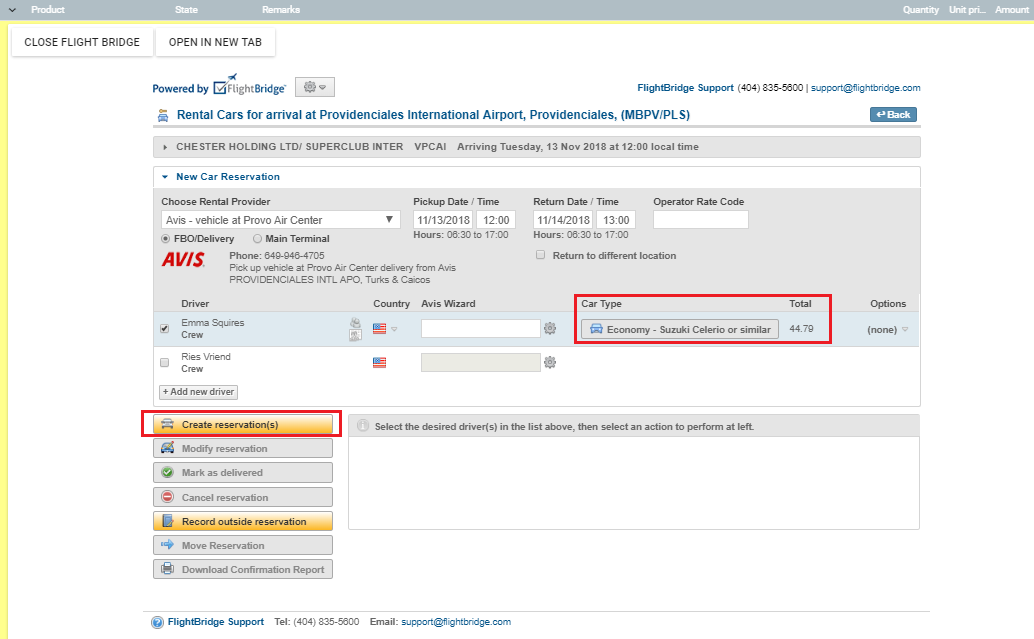Choose Cancel reservation
The image size is (1034, 639).
pyautogui.click(x=243, y=497)
